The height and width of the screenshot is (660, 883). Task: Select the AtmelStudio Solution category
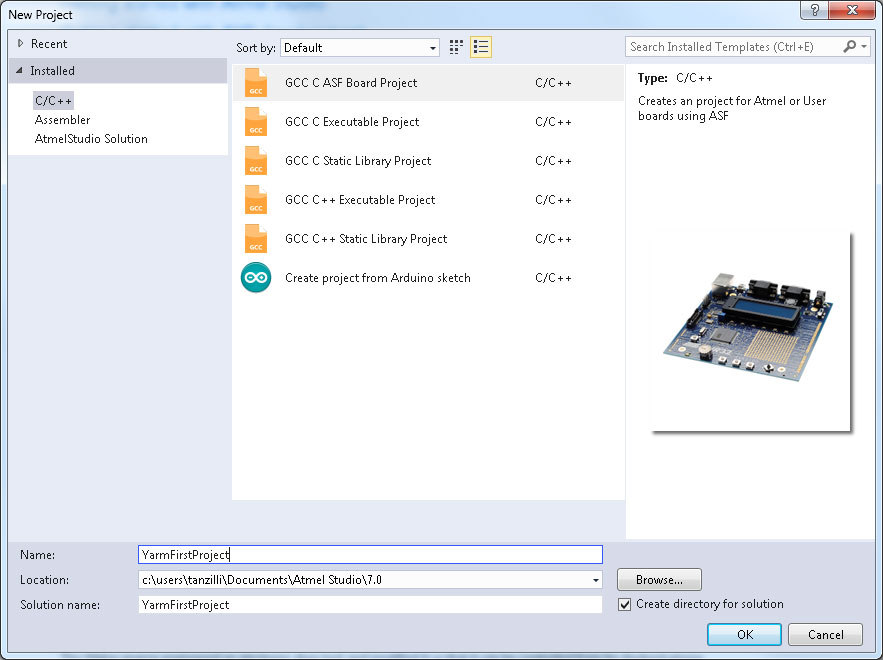tap(91, 139)
